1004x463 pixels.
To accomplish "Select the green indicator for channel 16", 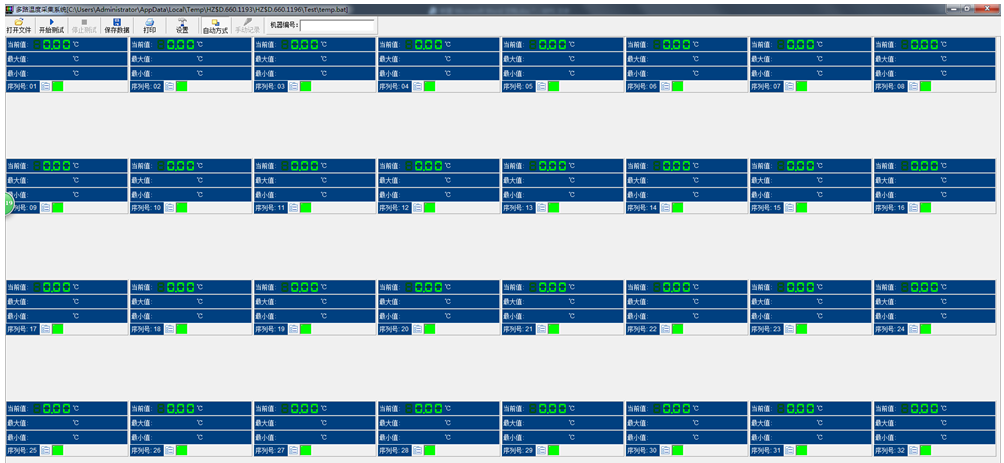I will [x=926, y=208].
